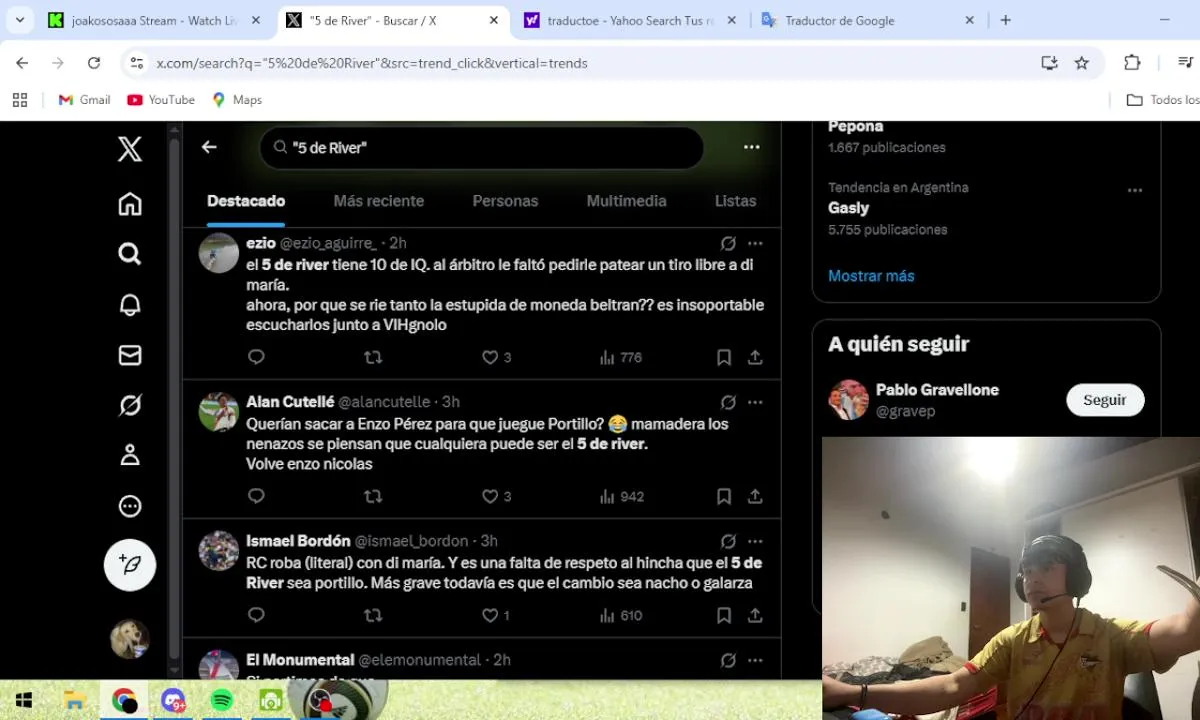Repost Ismael Bordón's post
The image size is (1200, 720).
(373, 615)
